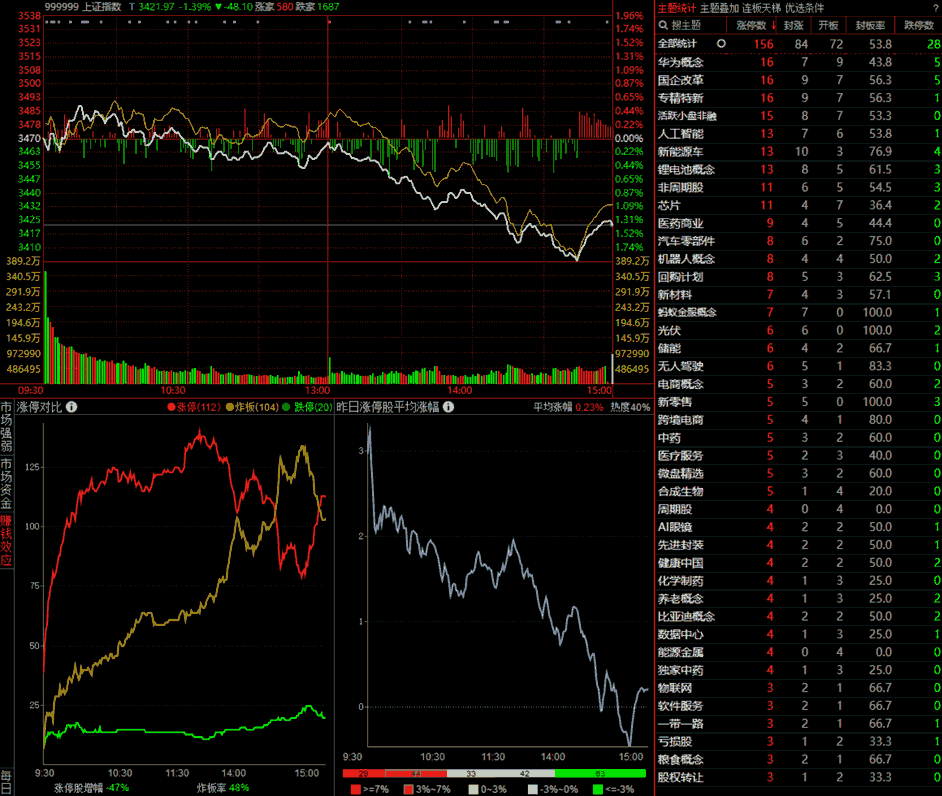Click the 999999 上证指数 title

(x=83, y=7)
